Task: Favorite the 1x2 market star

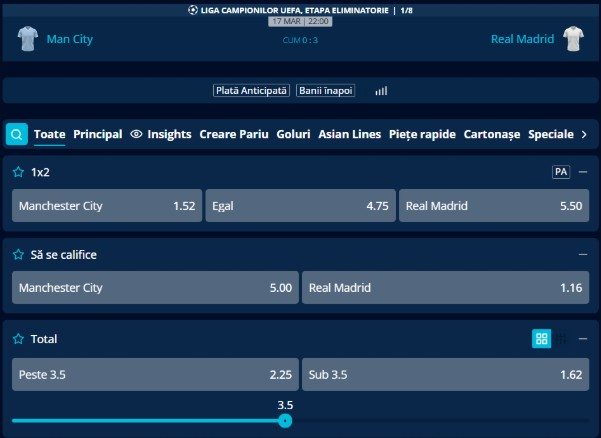Action: tap(18, 172)
